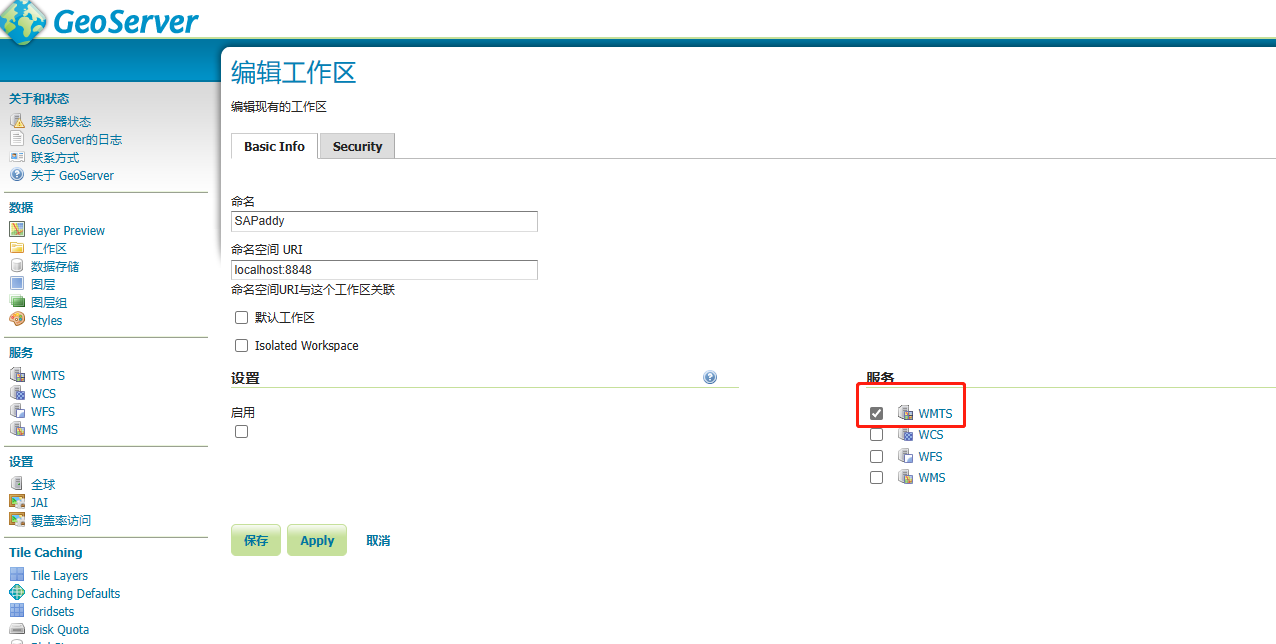
Task: Open the 覆盖率访问 link
Action: point(61,520)
